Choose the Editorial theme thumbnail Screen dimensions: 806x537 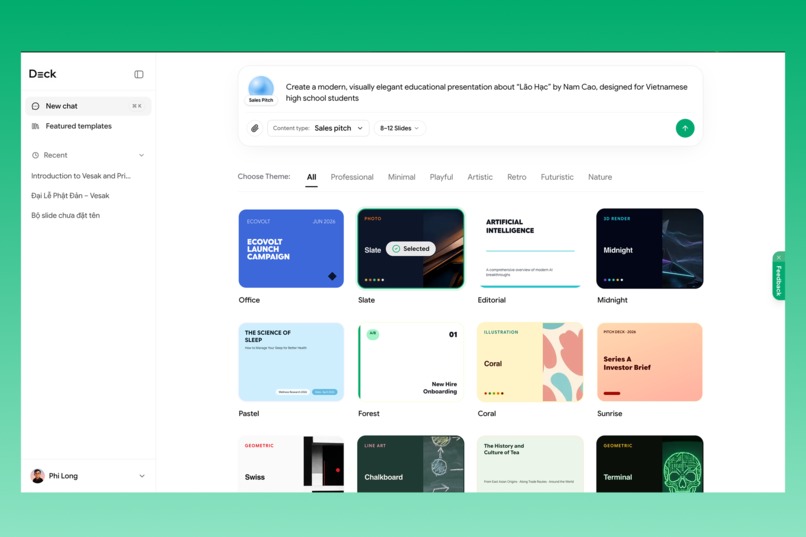coord(530,248)
